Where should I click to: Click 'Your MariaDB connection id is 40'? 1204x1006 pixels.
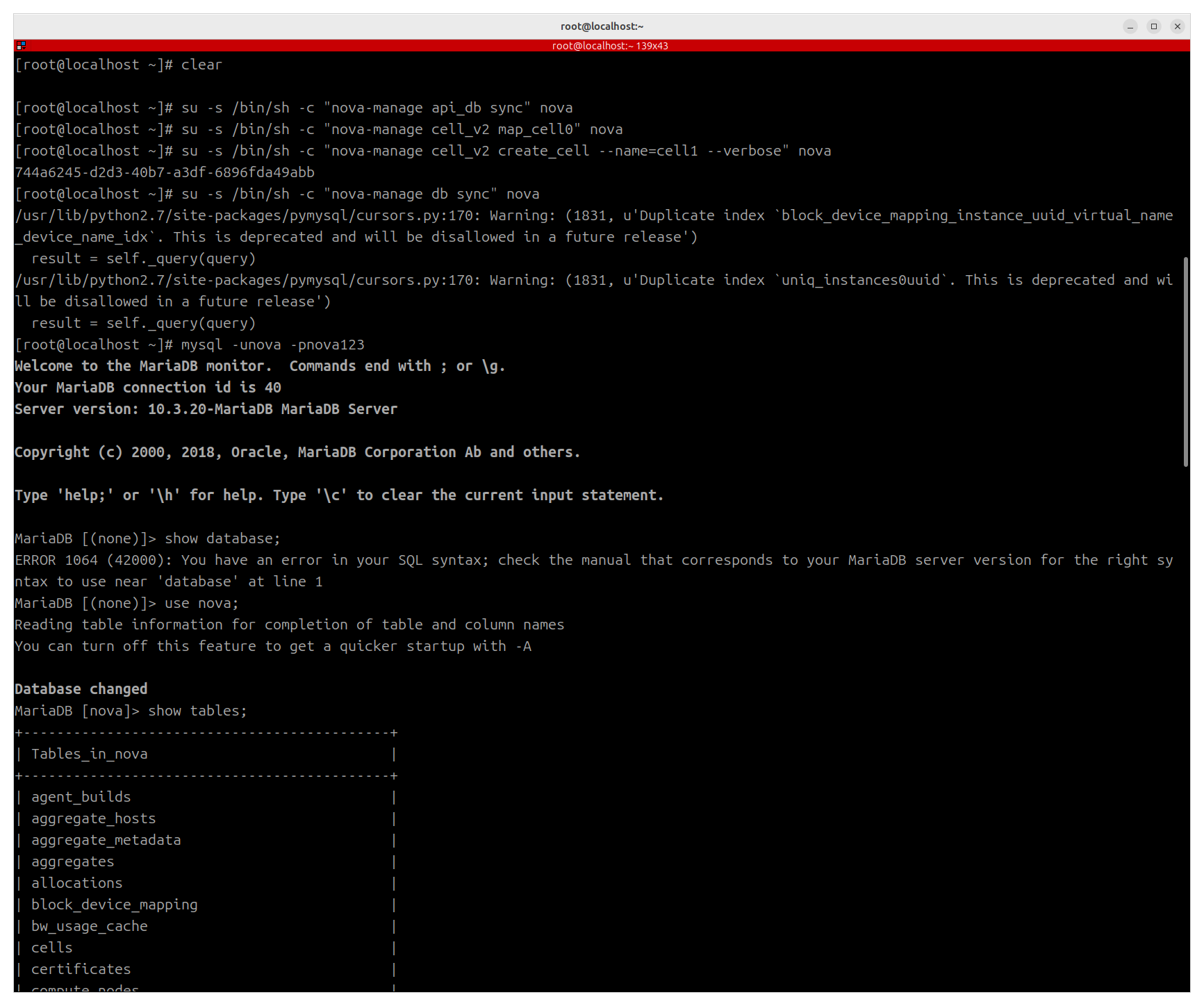(x=148, y=388)
